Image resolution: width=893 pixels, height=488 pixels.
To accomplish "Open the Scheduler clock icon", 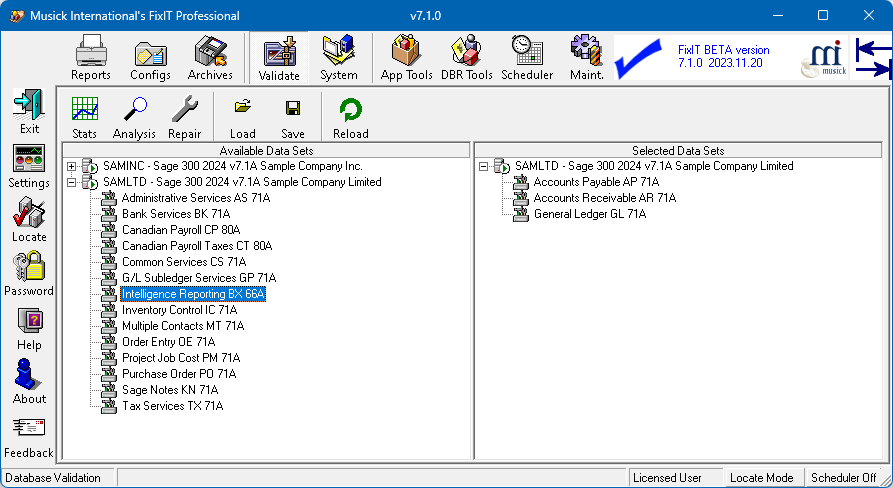I will point(527,58).
